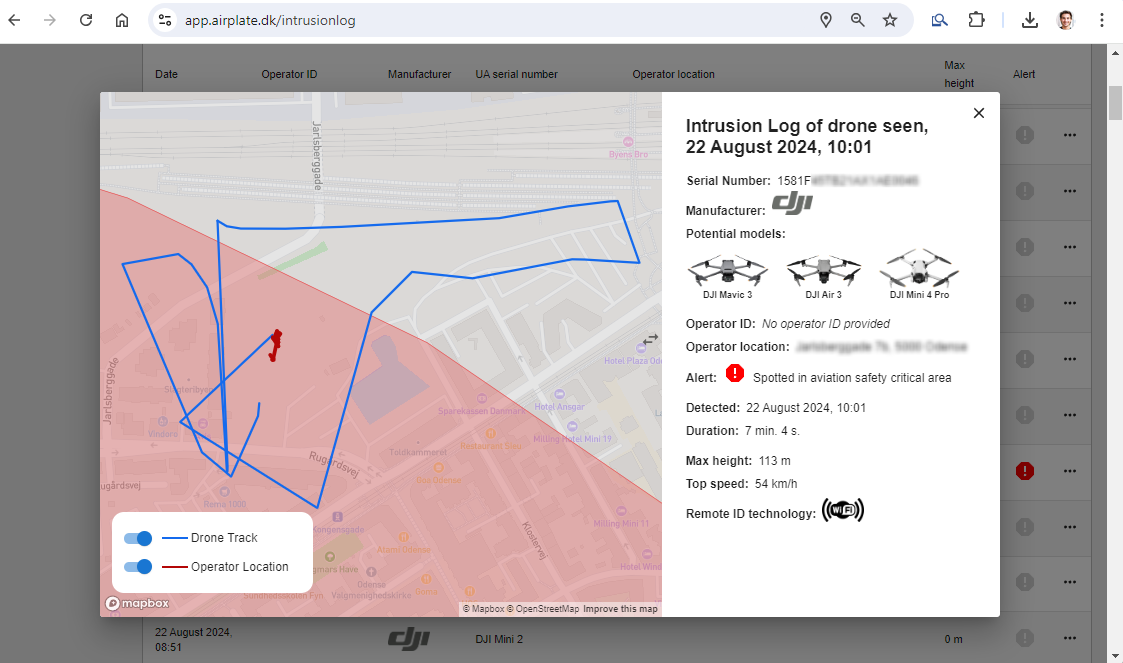Click the scrollbar down arrow
This screenshot has height=663, width=1123.
pos(1115,656)
